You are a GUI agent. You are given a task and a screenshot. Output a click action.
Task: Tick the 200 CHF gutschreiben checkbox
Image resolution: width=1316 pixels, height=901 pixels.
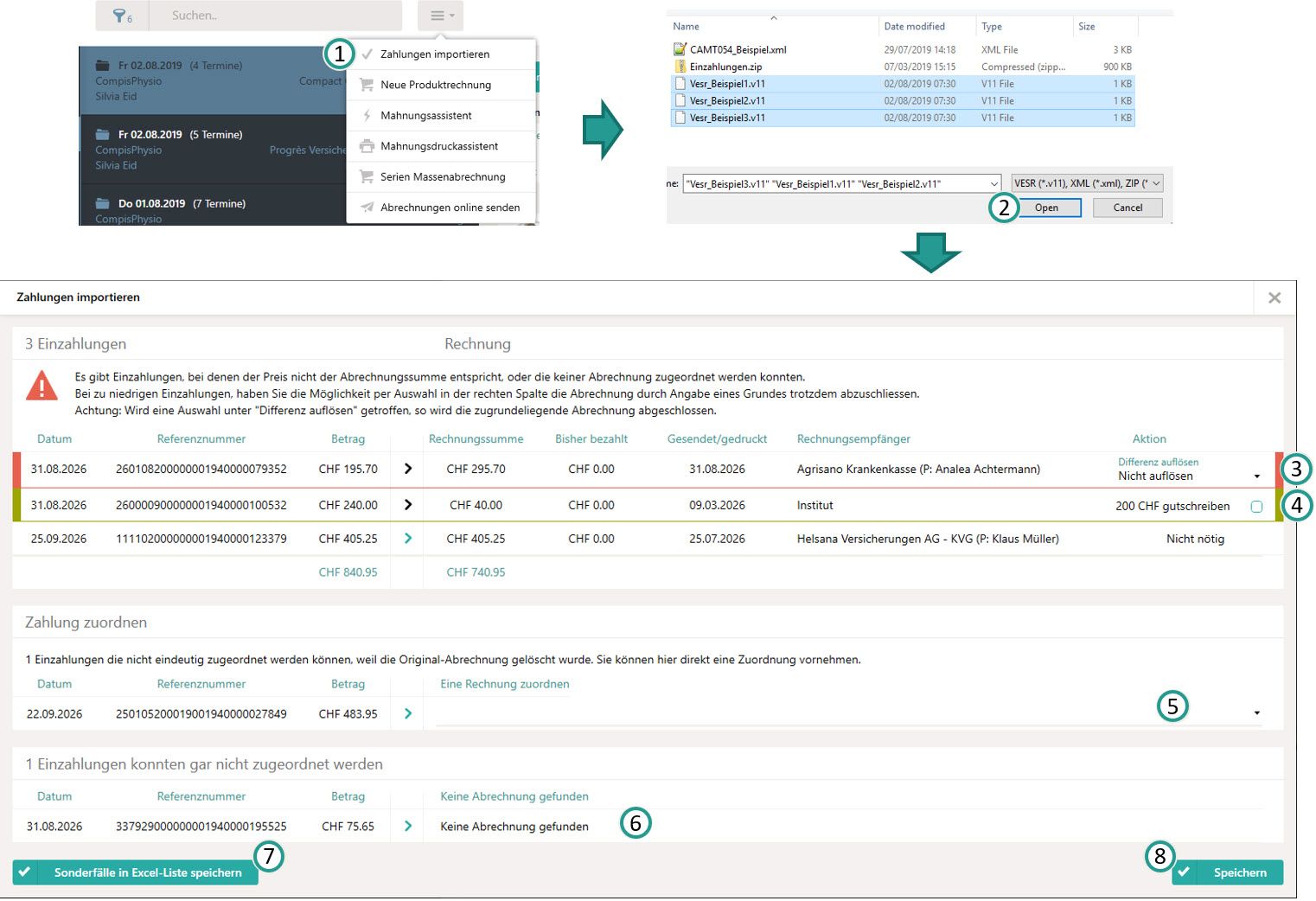[1256, 507]
